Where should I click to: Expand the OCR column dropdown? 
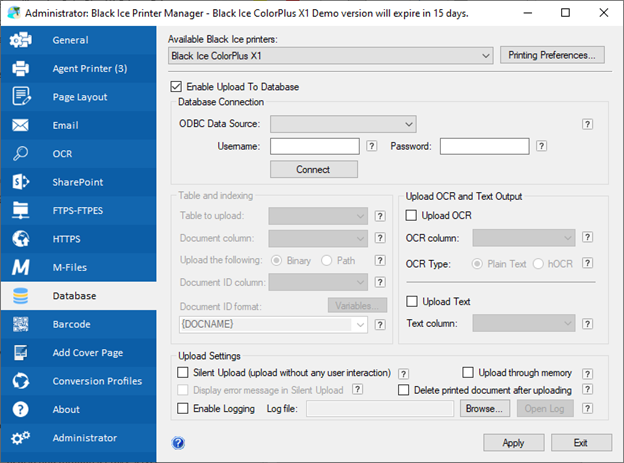click(524, 238)
